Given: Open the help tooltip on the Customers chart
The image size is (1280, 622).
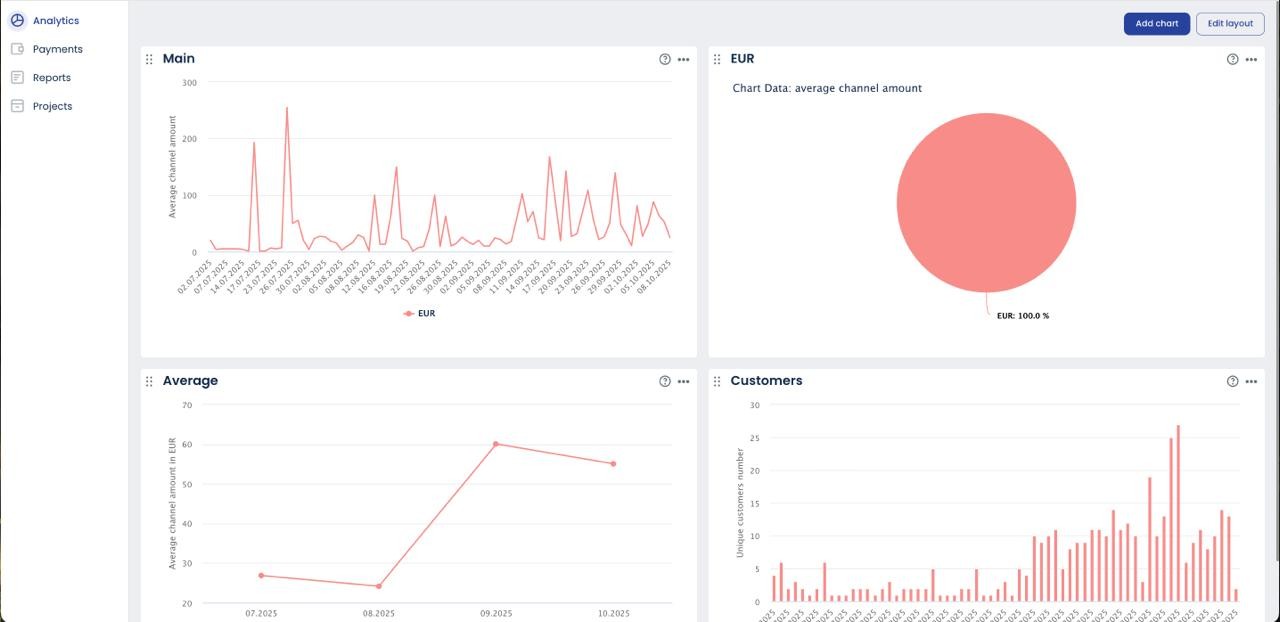Looking at the screenshot, I should click(1232, 381).
